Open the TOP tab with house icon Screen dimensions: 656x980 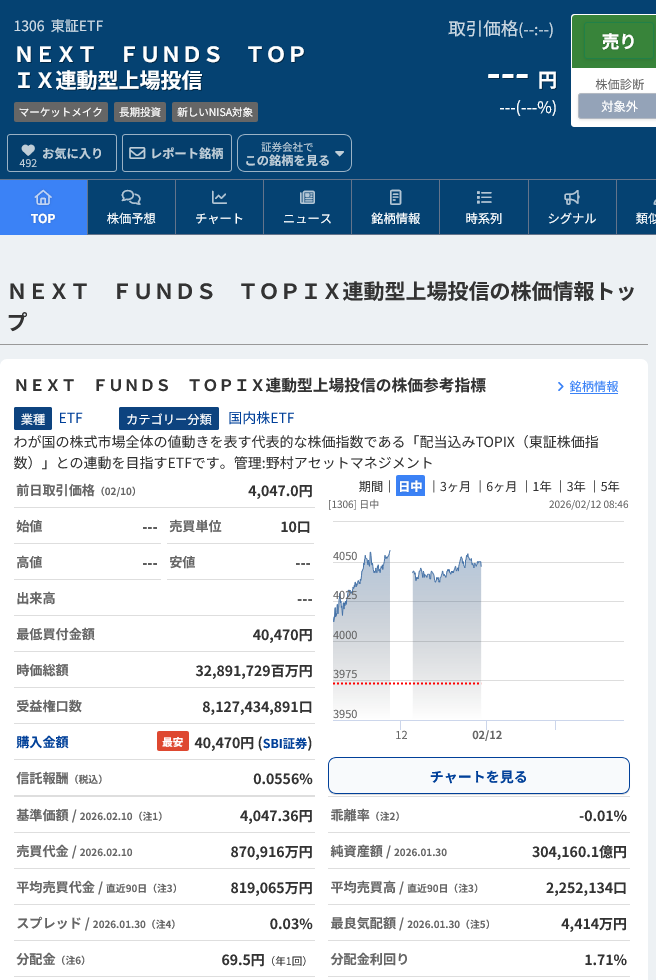point(43,207)
